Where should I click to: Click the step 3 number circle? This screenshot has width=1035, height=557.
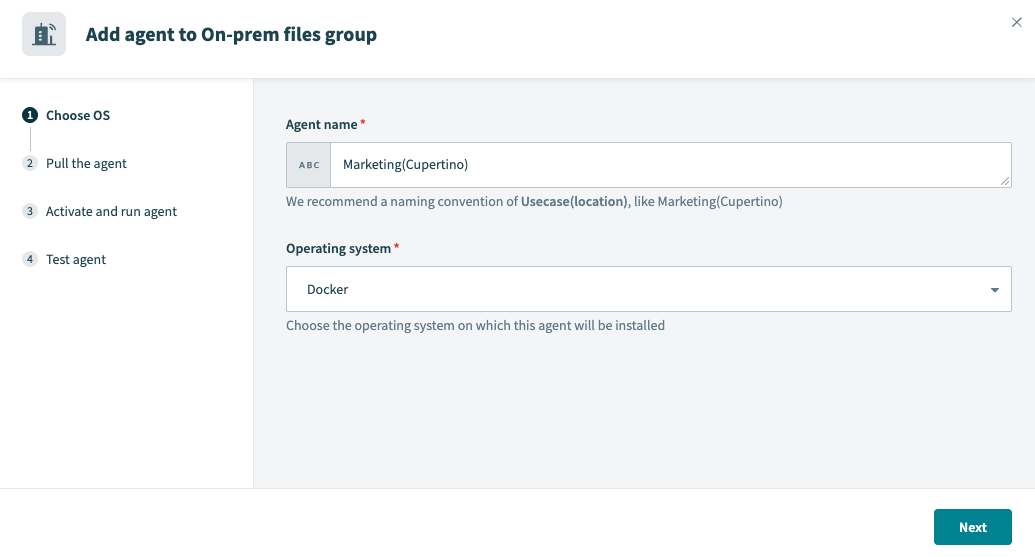pyautogui.click(x=30, y=212)
